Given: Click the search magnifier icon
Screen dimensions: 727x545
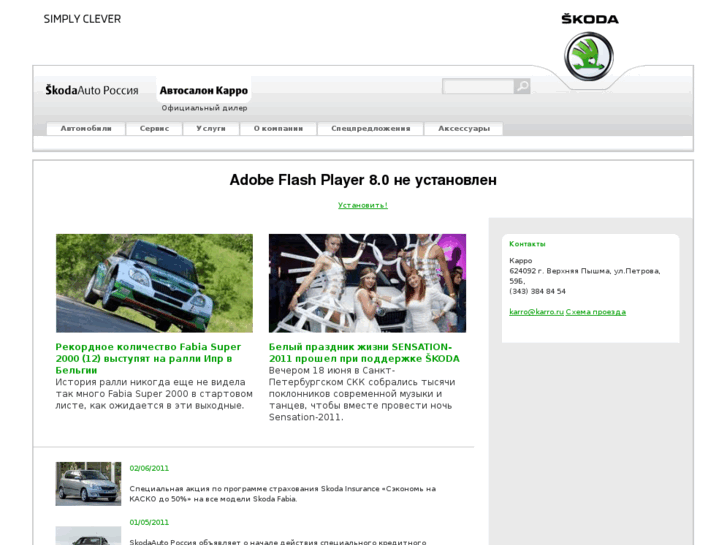Looking at the screenshot, I should pyautogui.click(x=522, y=86).
